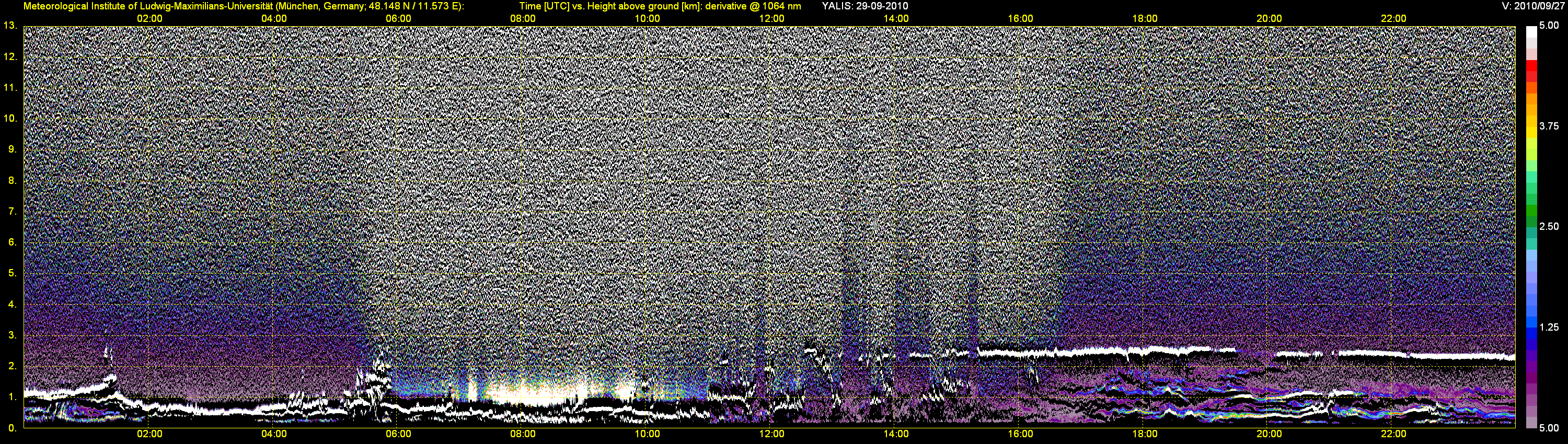Click the Meteorological Institute Ludwig-Maximilians-Universität title text
This screenshot has width=1568, height=444.
pyautogui.click(x=244, y=6)
